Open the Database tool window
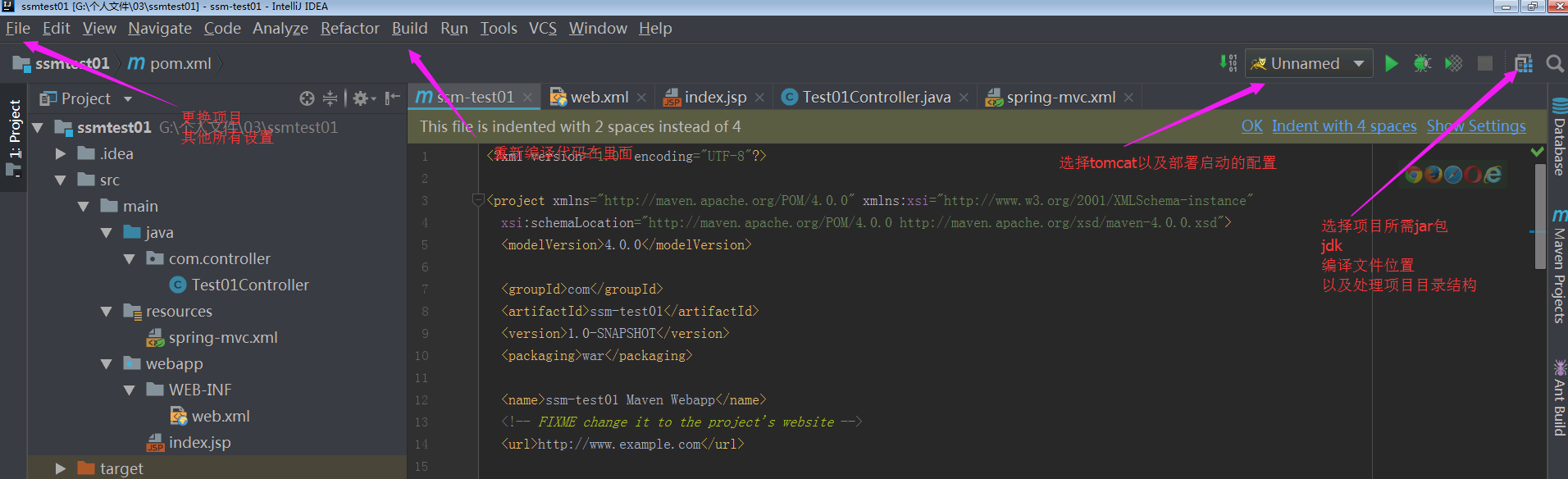The width and height of the screenshot is (1568, 479). point(1559,136)
